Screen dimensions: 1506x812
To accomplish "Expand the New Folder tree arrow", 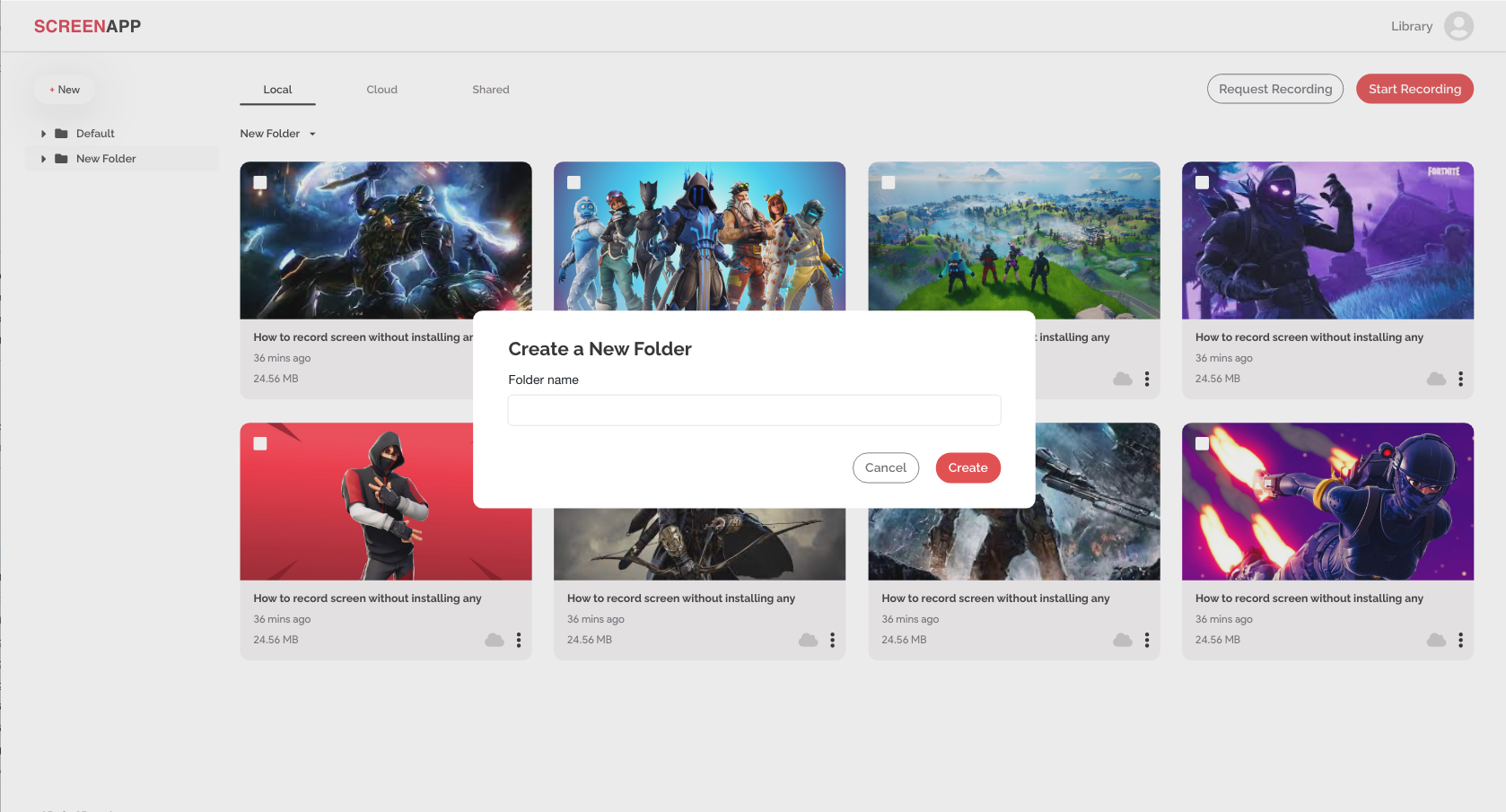I will point(43,159).
